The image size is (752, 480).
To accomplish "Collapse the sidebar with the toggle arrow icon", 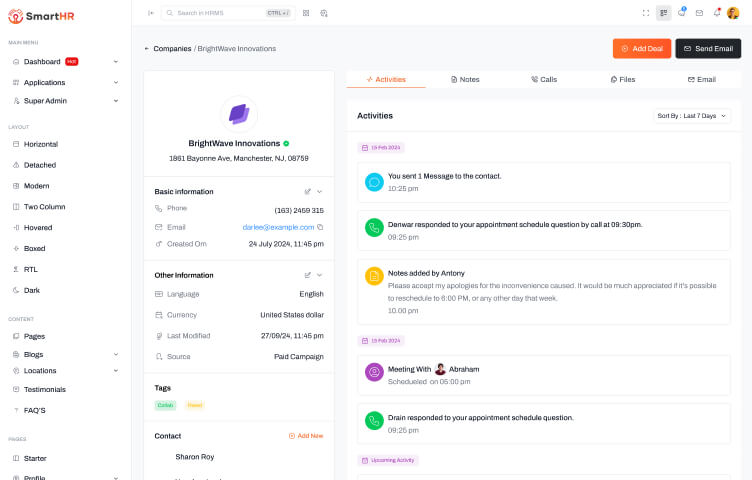I will (151, 13).
